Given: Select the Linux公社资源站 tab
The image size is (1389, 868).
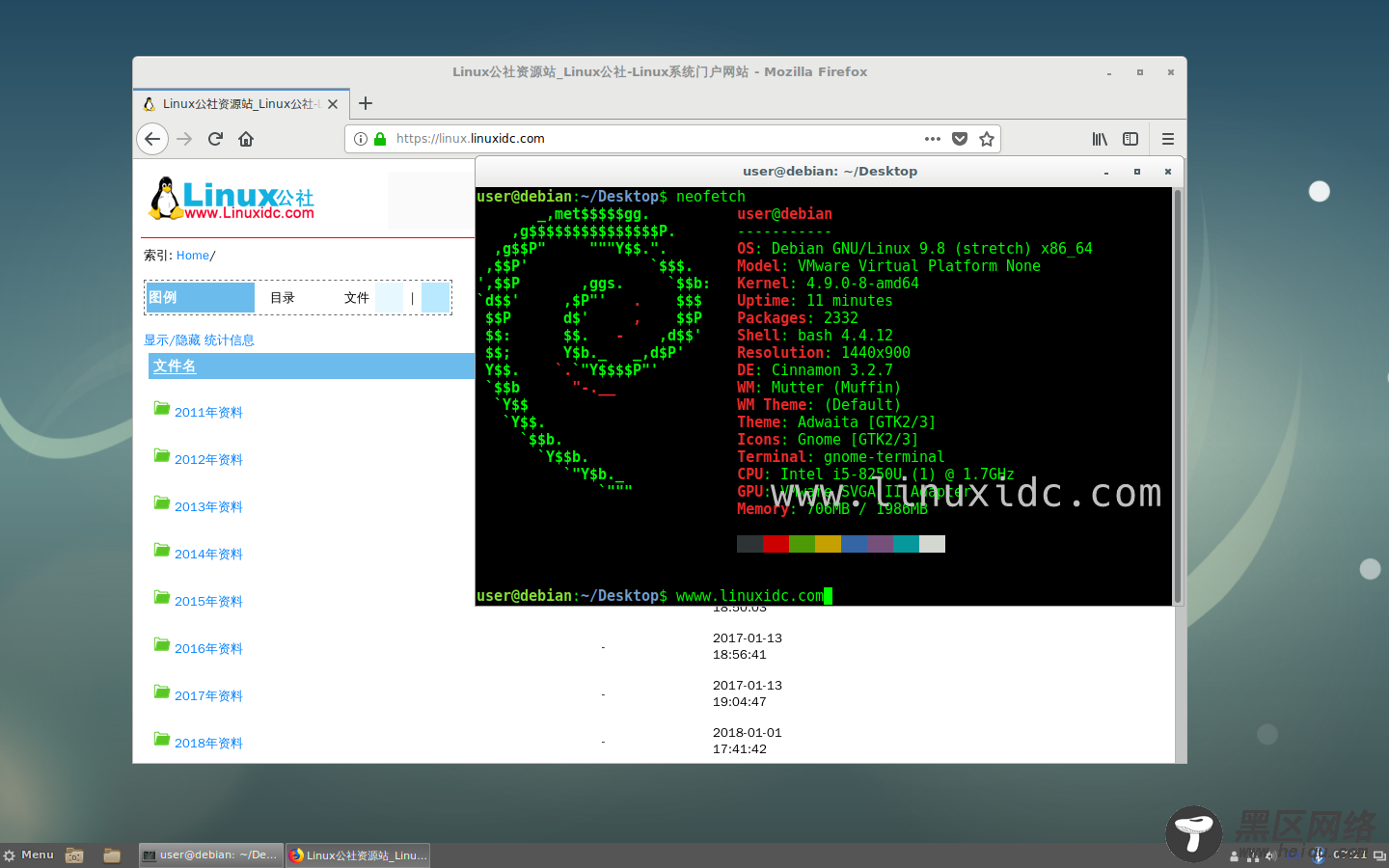Looking at the screenshot, I should click(241, 103).
